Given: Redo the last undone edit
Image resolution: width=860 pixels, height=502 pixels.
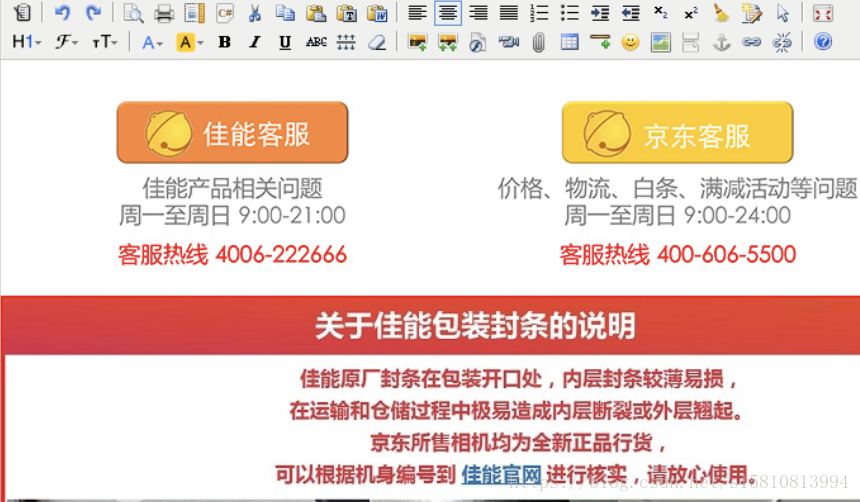Looking at the screenshot, I should coord(93,12).
